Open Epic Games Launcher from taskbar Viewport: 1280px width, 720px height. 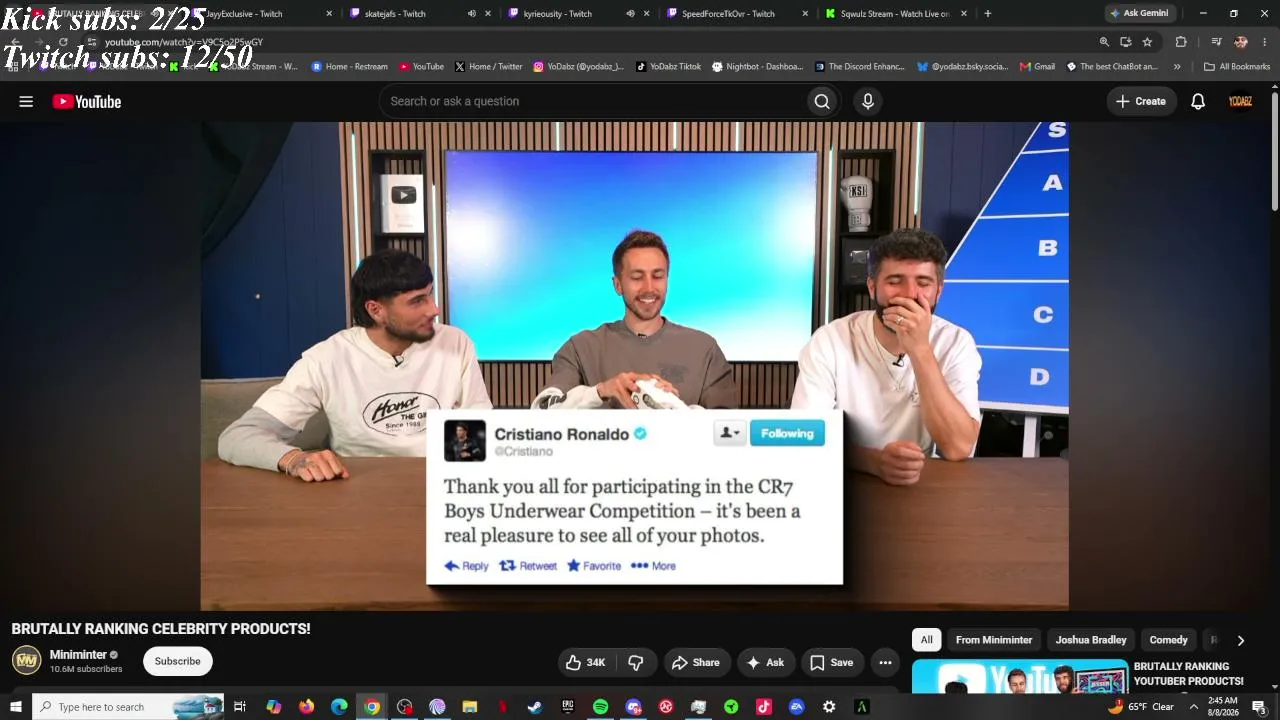click(x=568, y=707)
